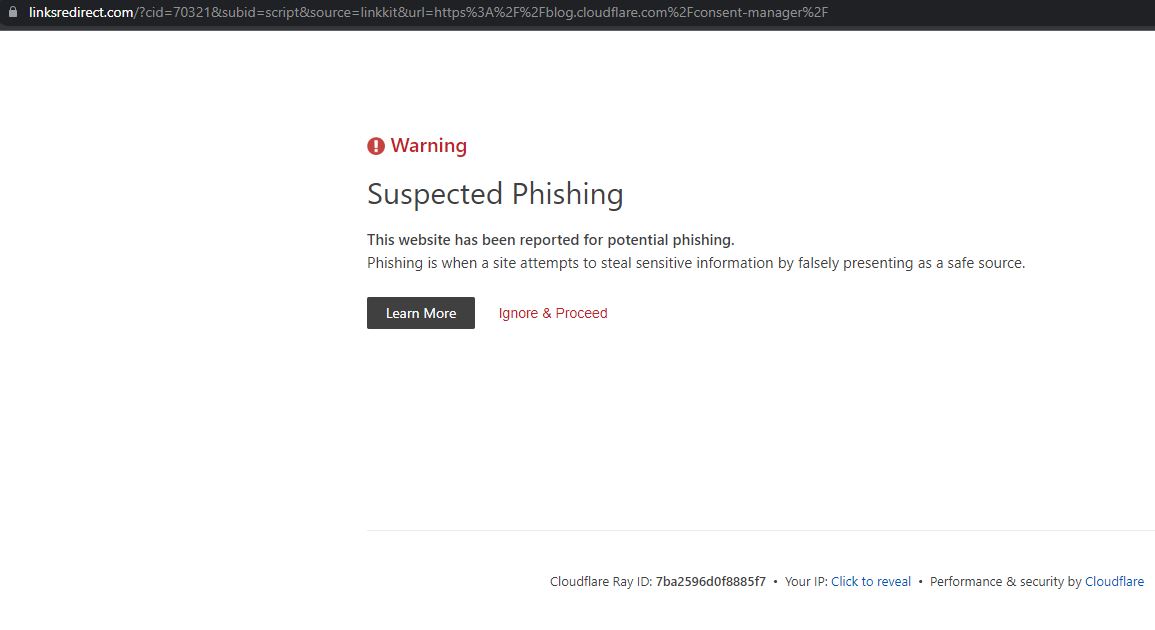This screenshot has width=1155, height=630.
Task: Click the padlock icon in address bar
Action: 13,12
